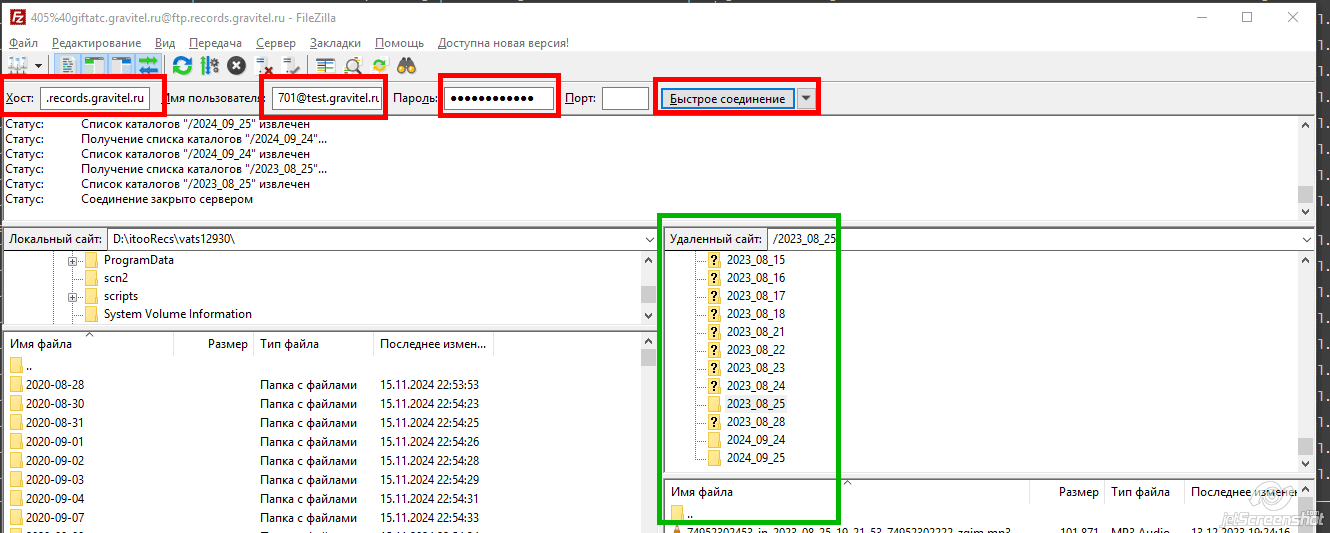The width and height of the screenshot is (1330, 533).
Task: Open process queue settings icon
Action: coord(209,66)
